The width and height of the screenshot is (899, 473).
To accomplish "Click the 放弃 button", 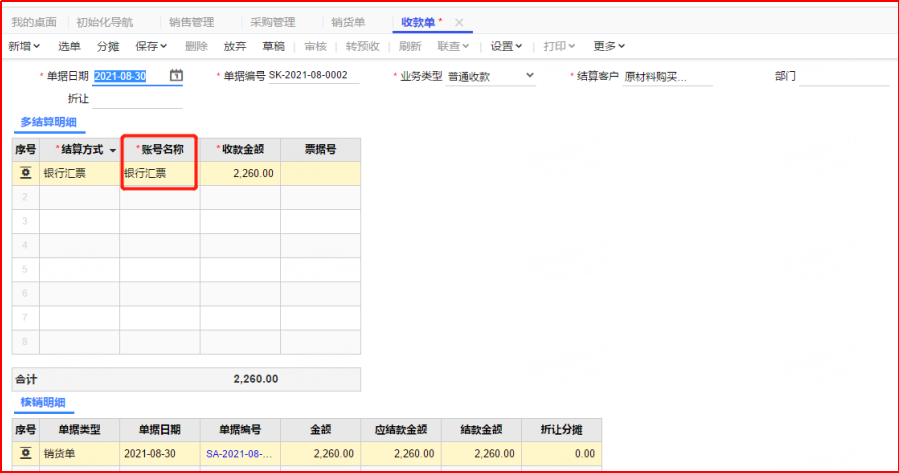I will [x=235, y=46].
